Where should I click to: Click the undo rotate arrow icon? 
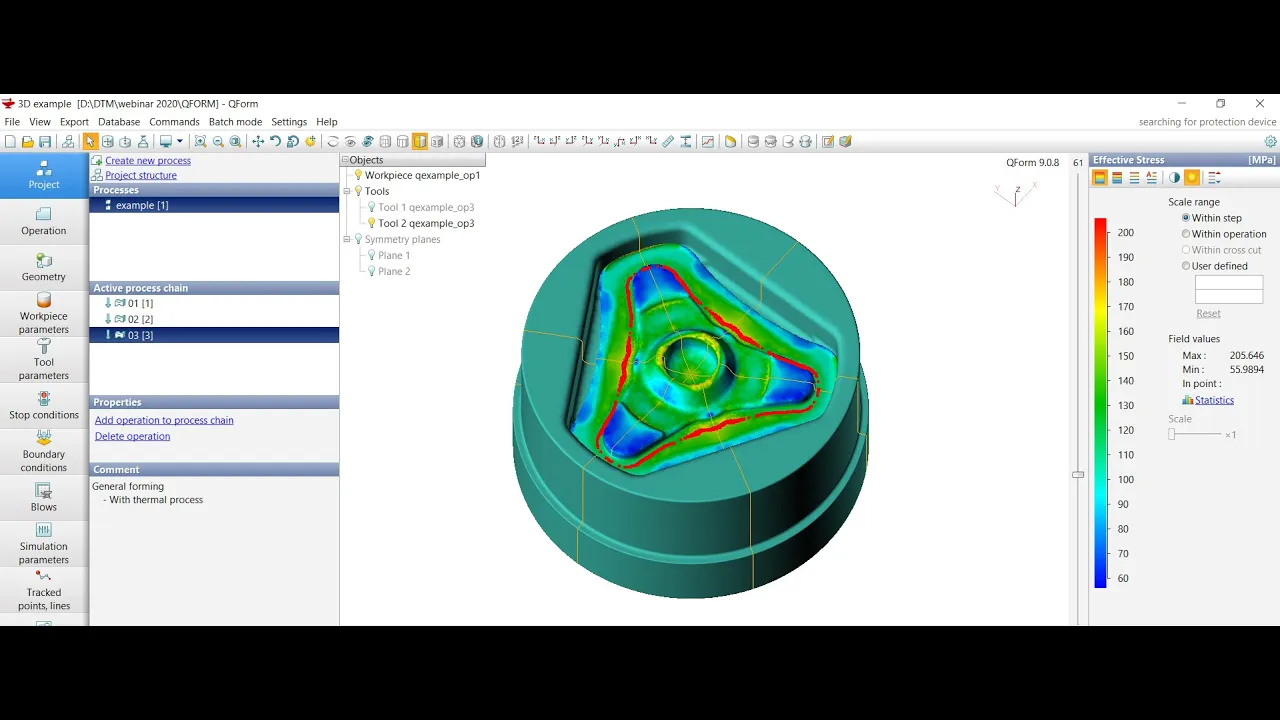point(275,142)
